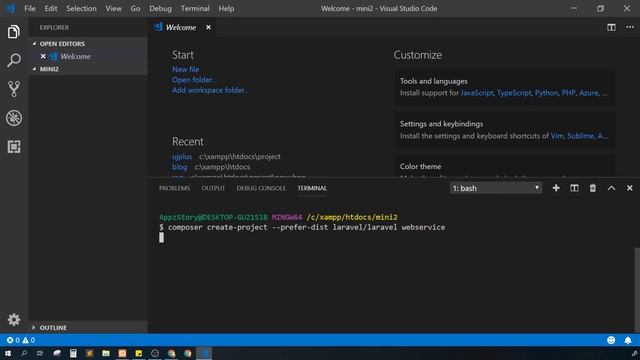Maximize the panel with up chevron

pos(611,188)
